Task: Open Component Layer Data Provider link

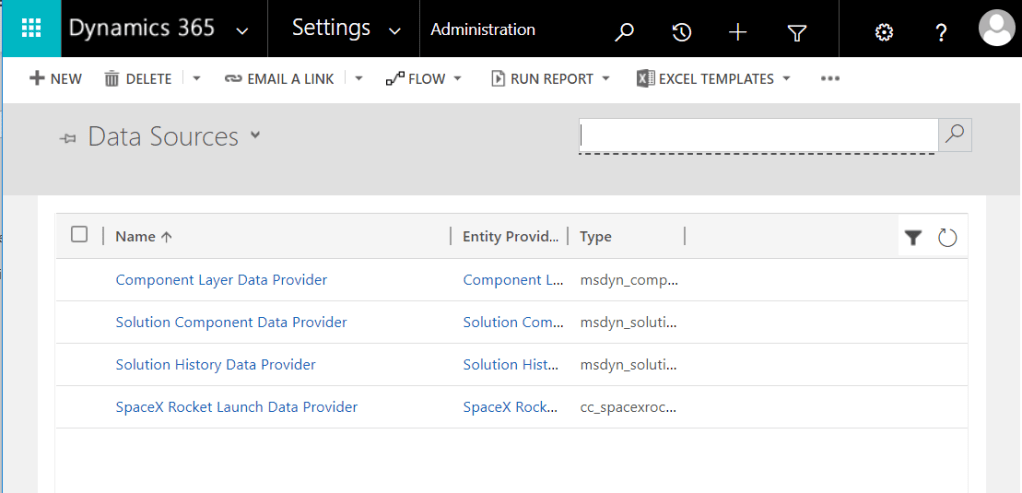Action: pos(221,280)
